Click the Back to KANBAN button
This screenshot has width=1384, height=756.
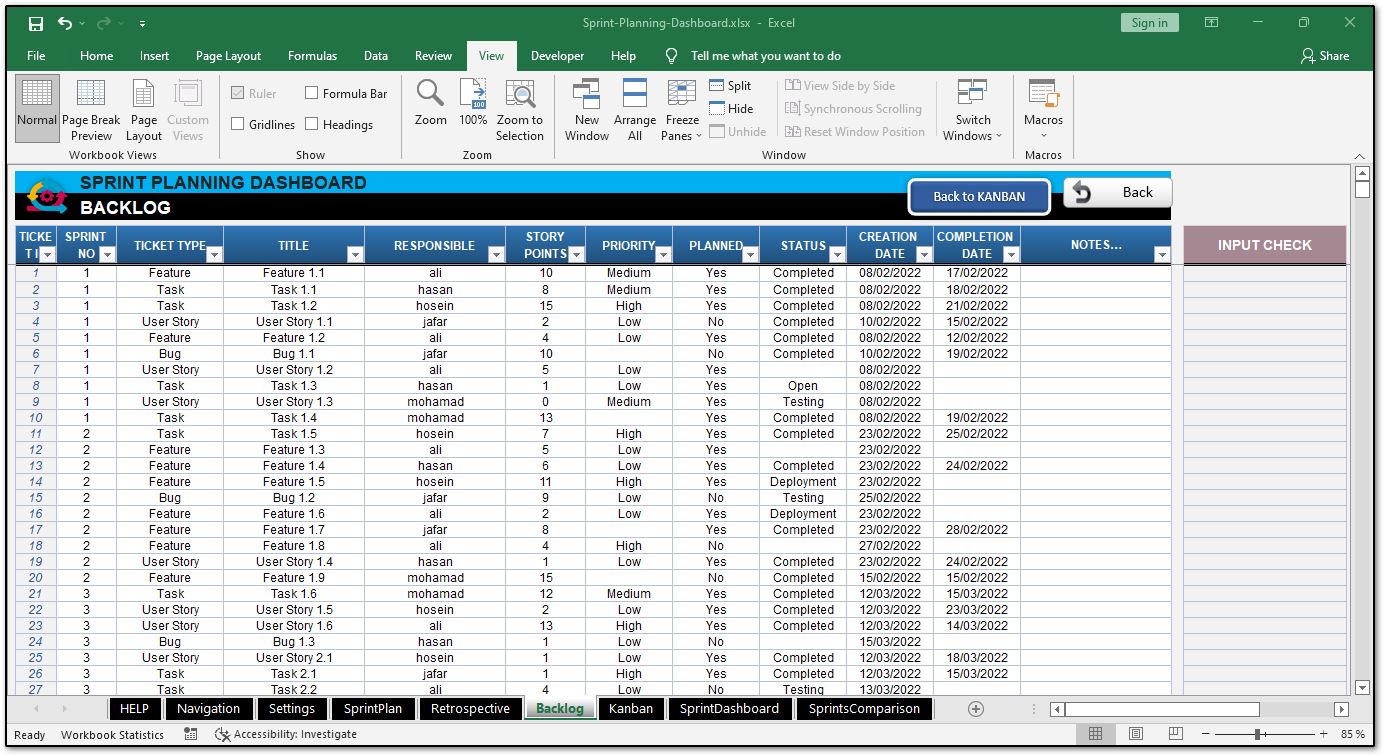click(979, 197)
